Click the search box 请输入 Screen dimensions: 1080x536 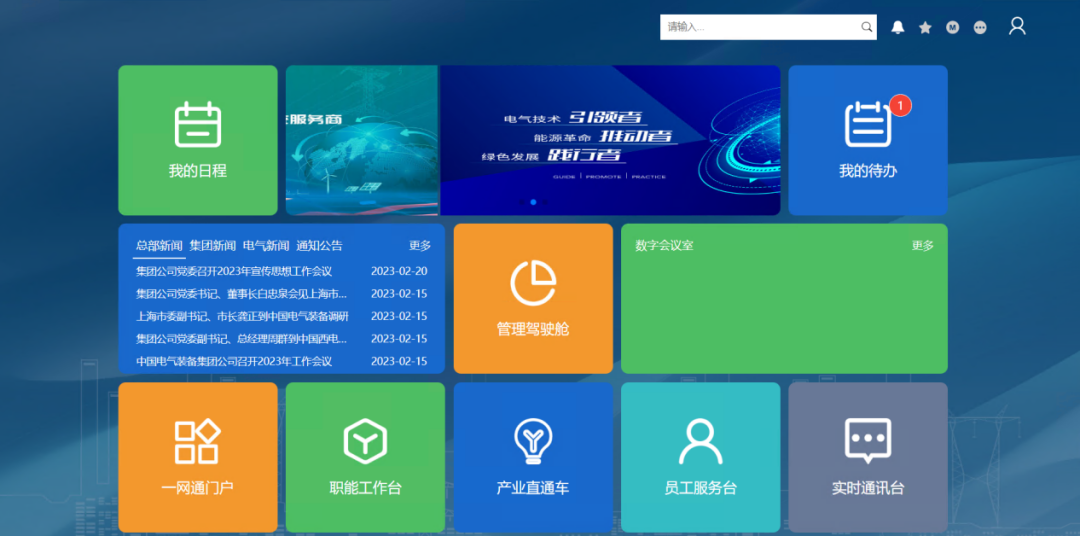[758, 27]
